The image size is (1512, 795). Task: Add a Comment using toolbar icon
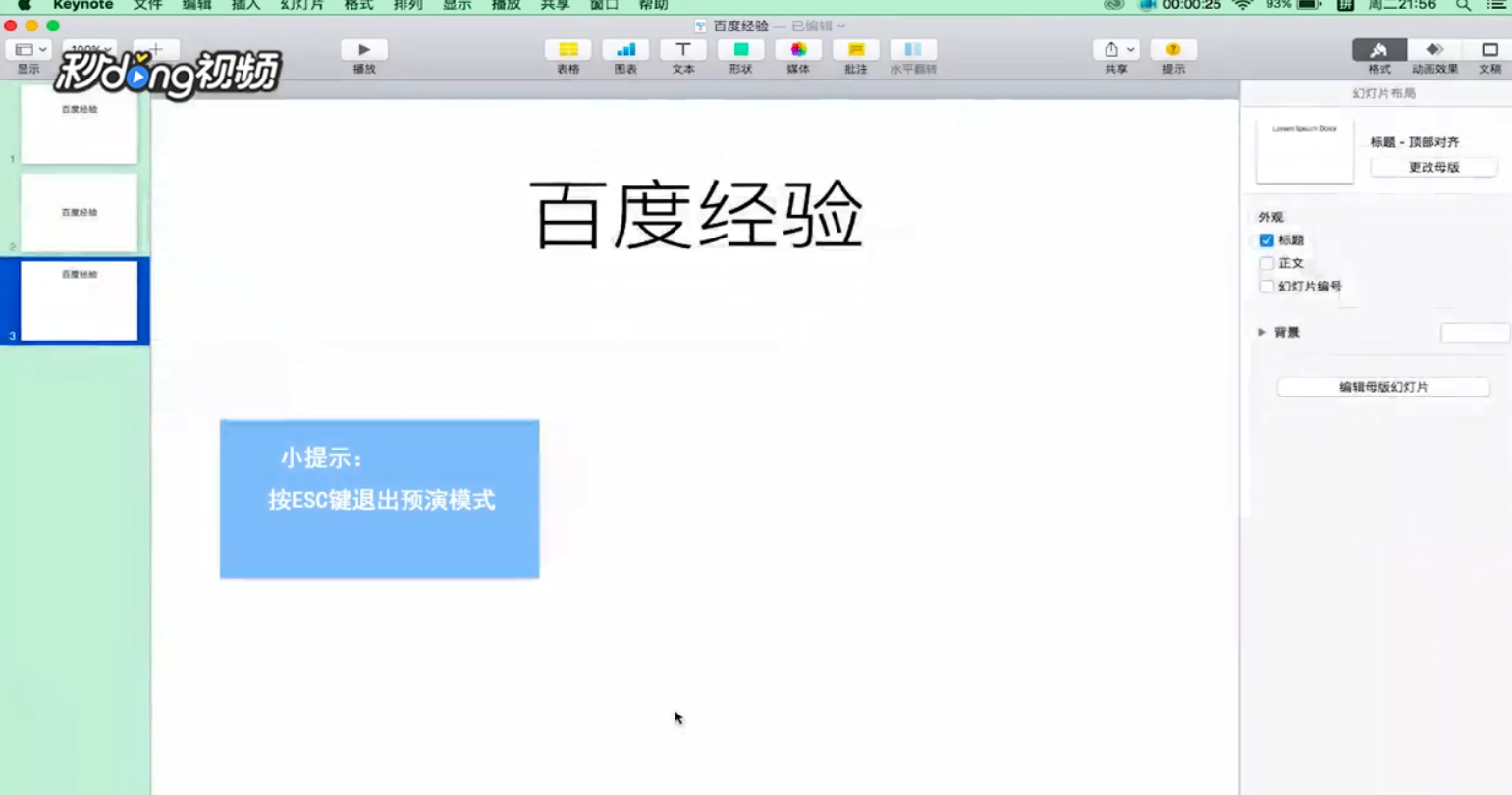(856, 50)
